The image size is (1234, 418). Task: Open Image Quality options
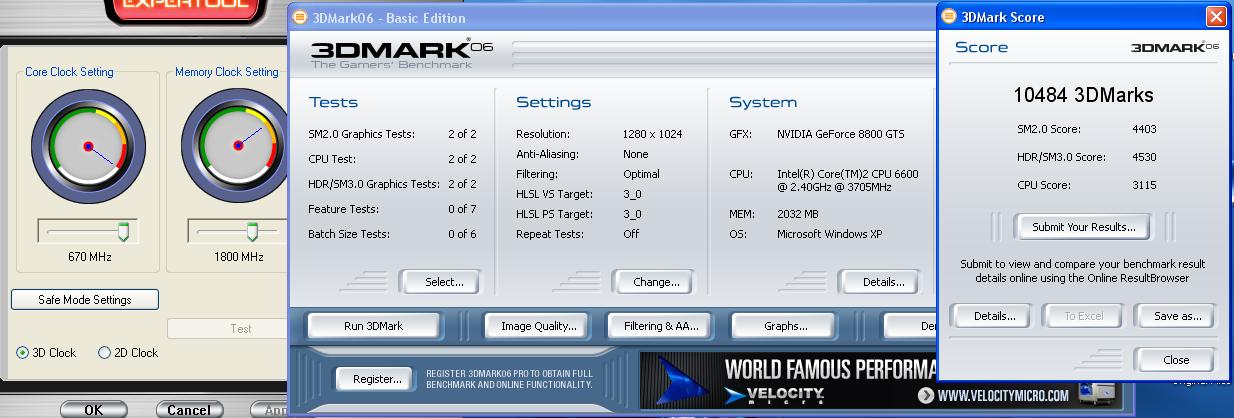point(538,326)
